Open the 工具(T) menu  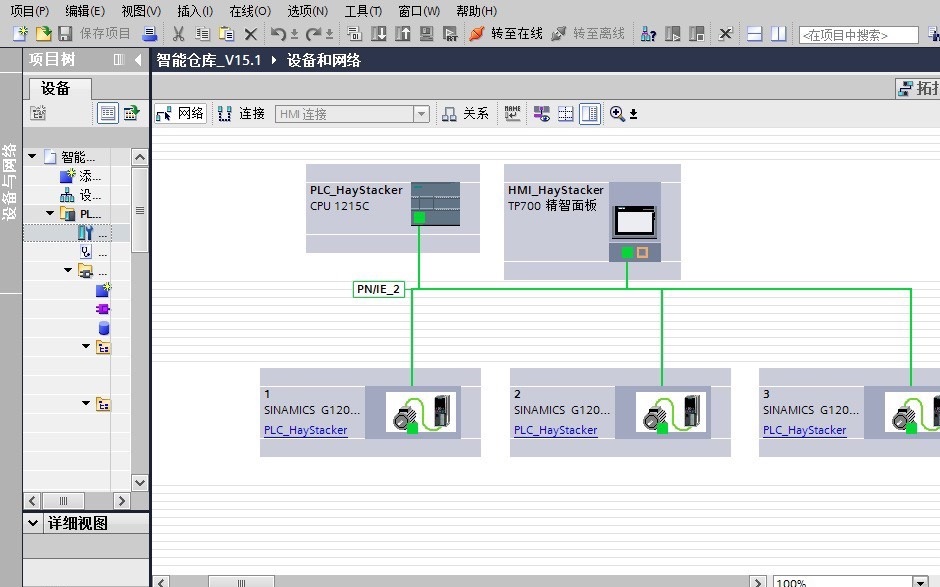click(363, 11)
